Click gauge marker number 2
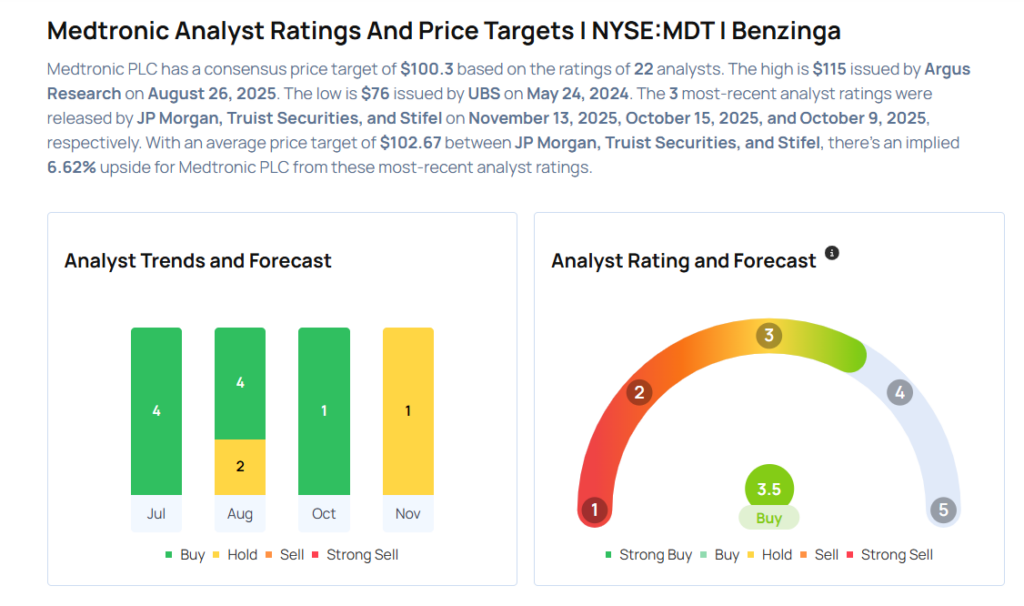This screenshot has height=606, width=1024. pos(639,392)
